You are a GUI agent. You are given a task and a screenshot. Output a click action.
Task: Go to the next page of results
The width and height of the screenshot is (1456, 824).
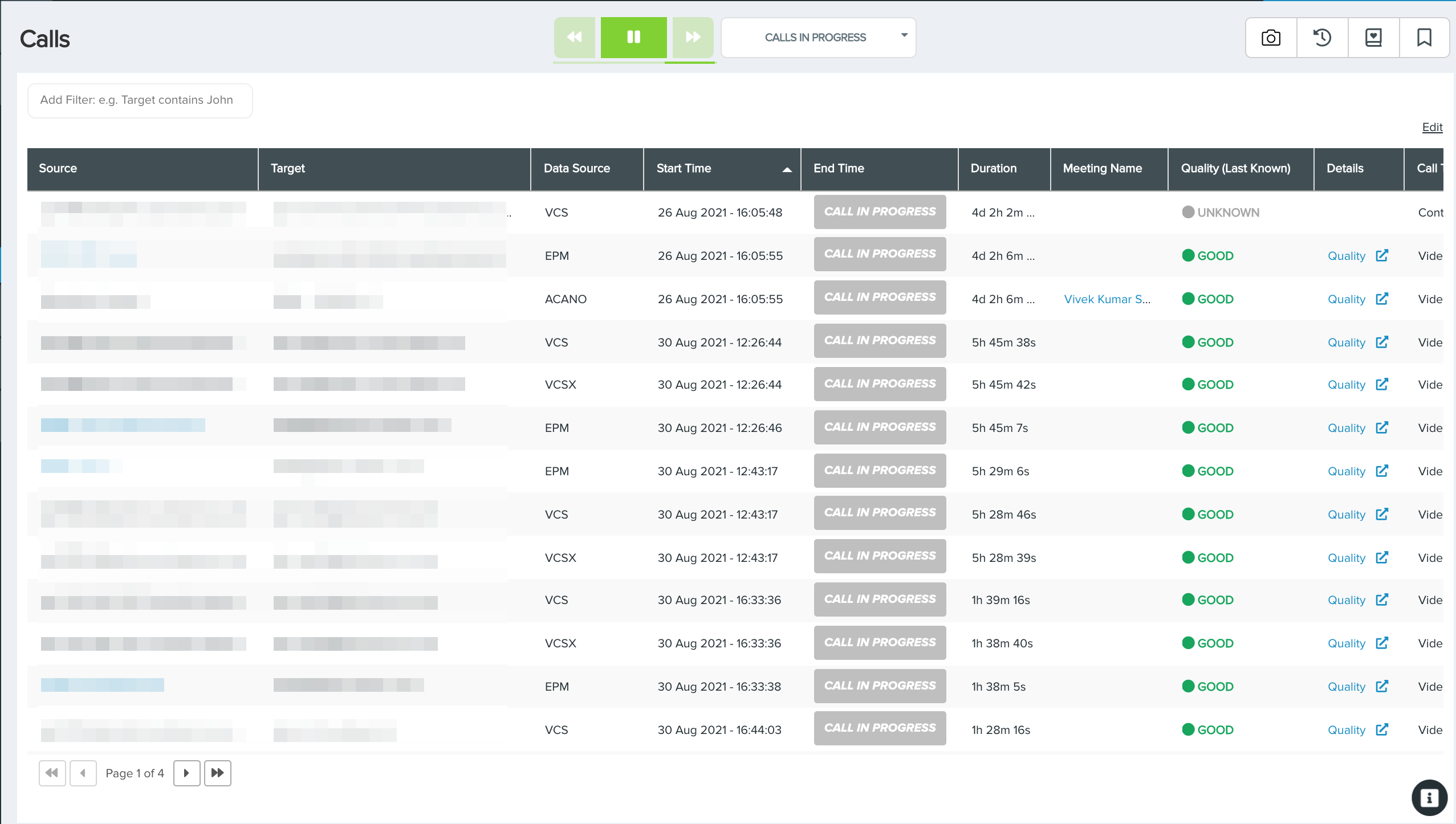tap(186, 773)
